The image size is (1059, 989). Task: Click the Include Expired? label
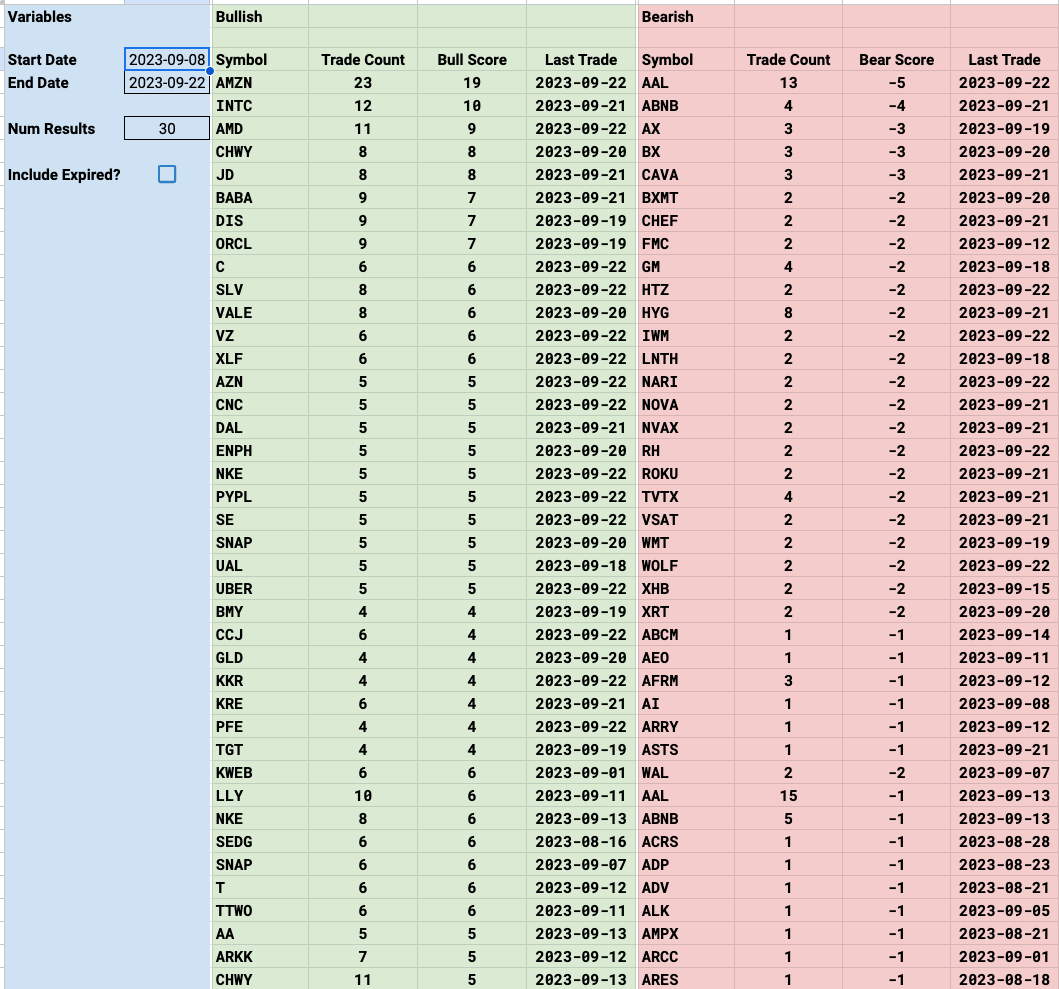pyautogui.click(x=64, y=174)
